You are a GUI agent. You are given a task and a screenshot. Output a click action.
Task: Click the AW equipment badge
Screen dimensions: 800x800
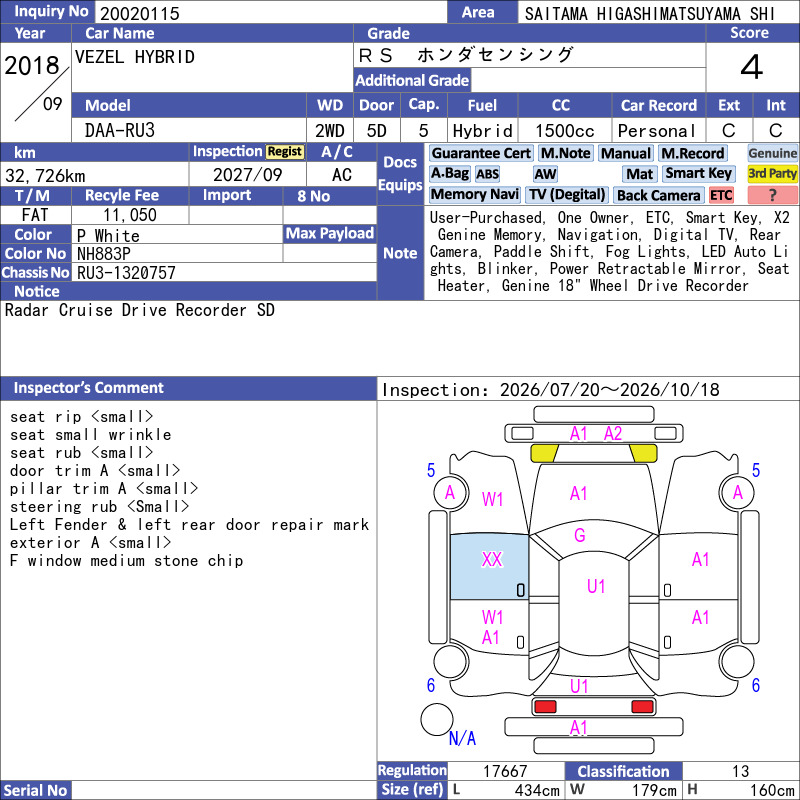click(545, 174)
